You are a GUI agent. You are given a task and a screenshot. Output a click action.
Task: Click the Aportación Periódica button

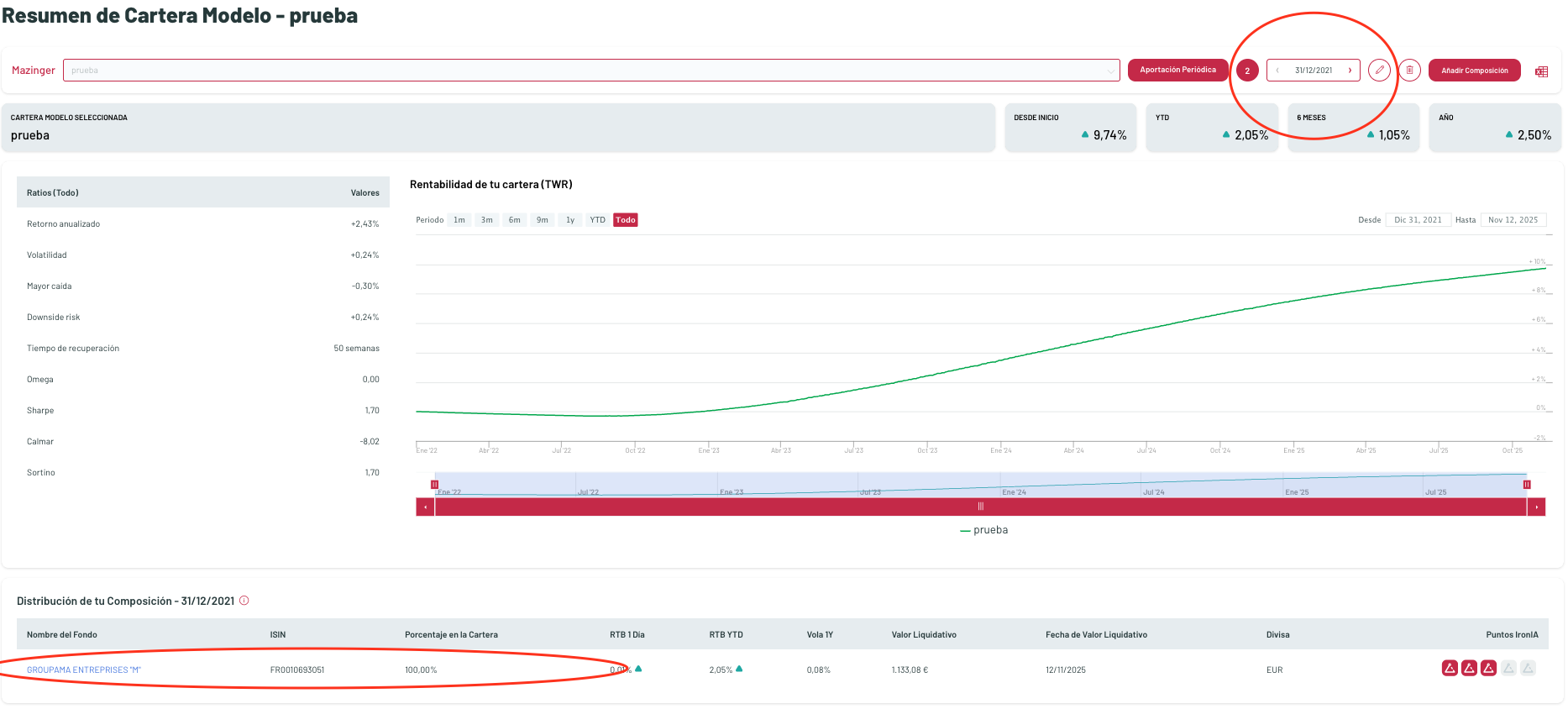click(1177, 71)
